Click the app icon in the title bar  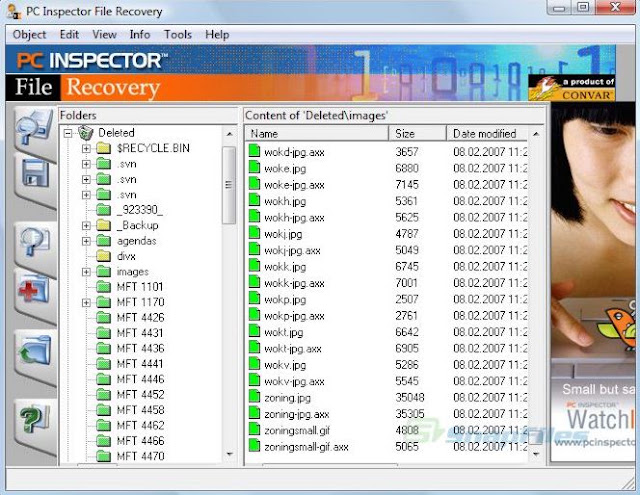[14, 11]
